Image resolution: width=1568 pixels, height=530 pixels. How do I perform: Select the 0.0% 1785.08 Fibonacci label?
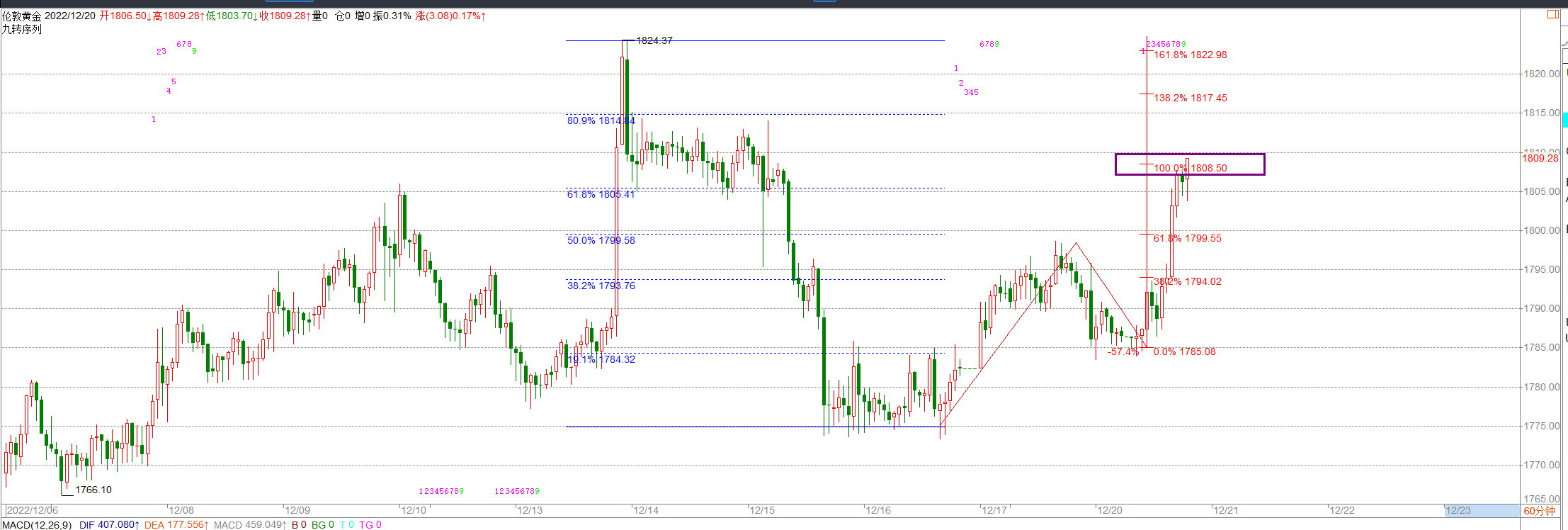(x=1184, y=351)
